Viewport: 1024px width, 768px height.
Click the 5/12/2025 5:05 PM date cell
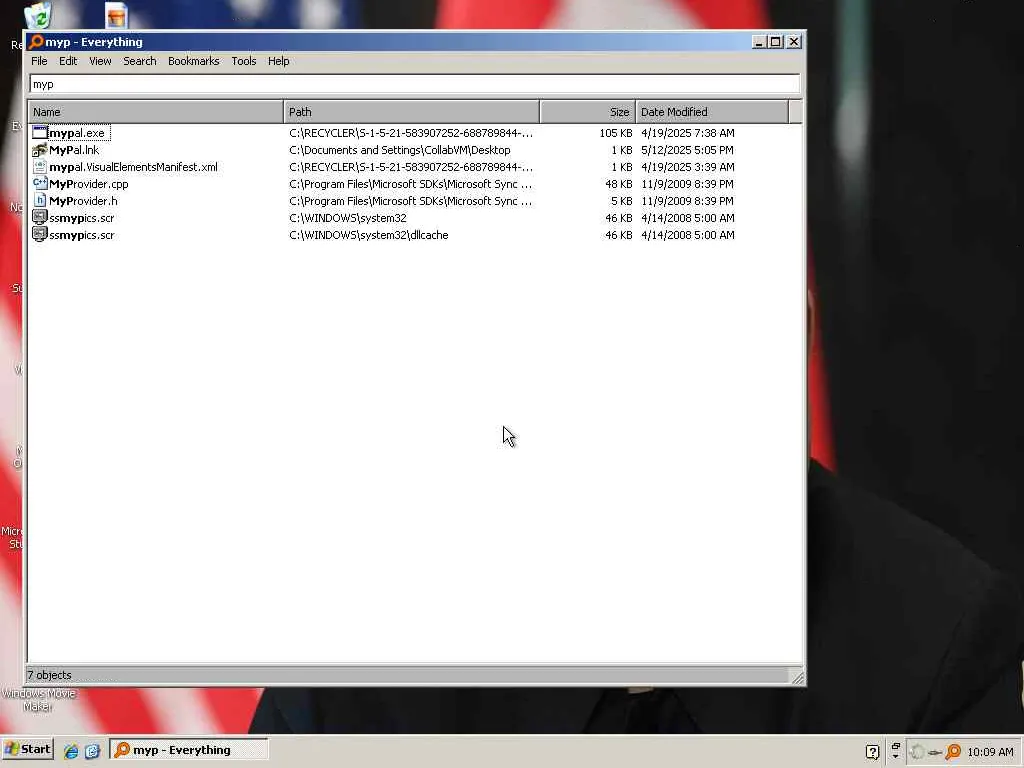(x=687, y=150)
